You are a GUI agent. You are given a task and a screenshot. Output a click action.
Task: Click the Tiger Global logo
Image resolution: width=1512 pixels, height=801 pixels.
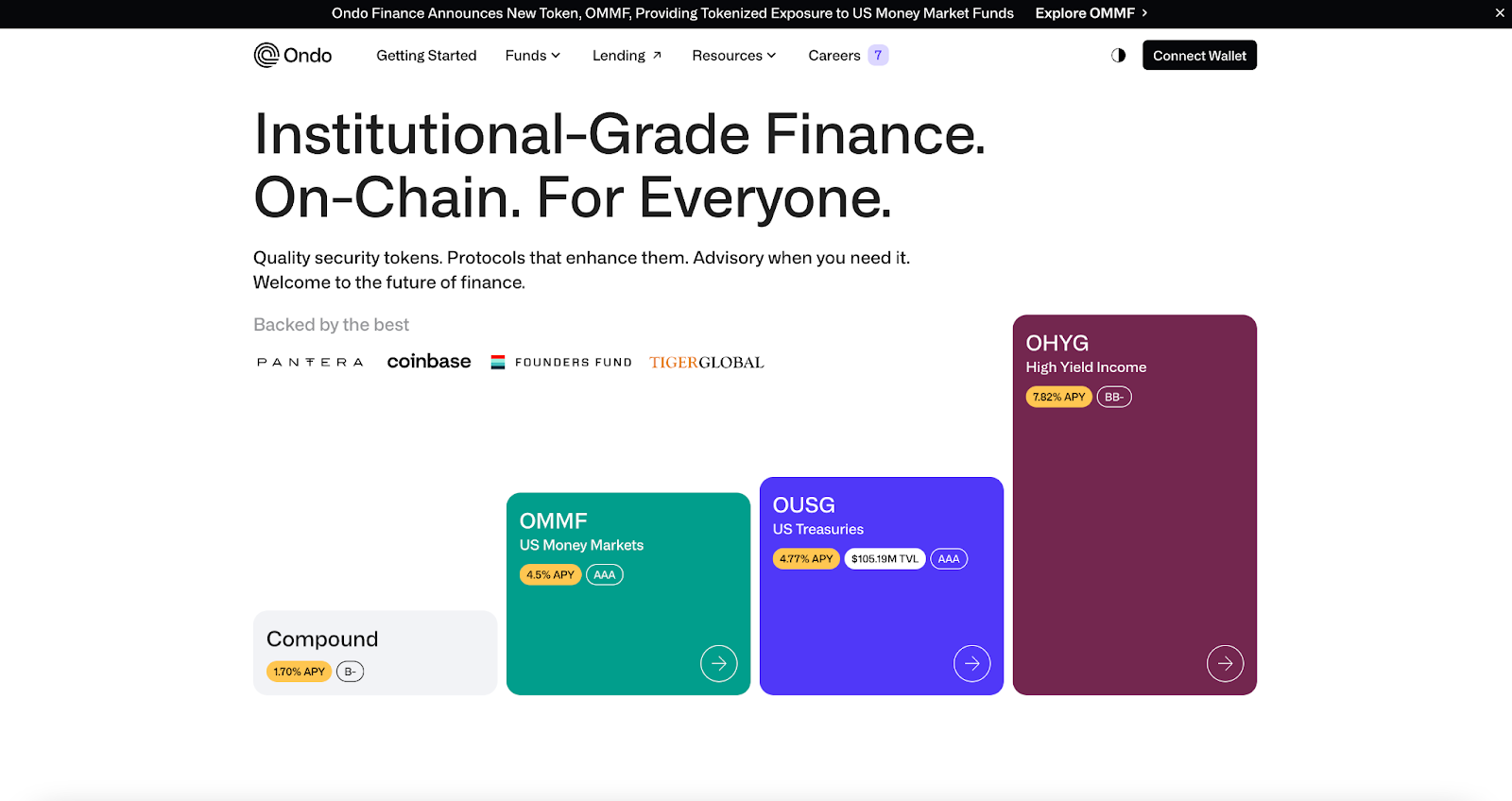point(707,362)
